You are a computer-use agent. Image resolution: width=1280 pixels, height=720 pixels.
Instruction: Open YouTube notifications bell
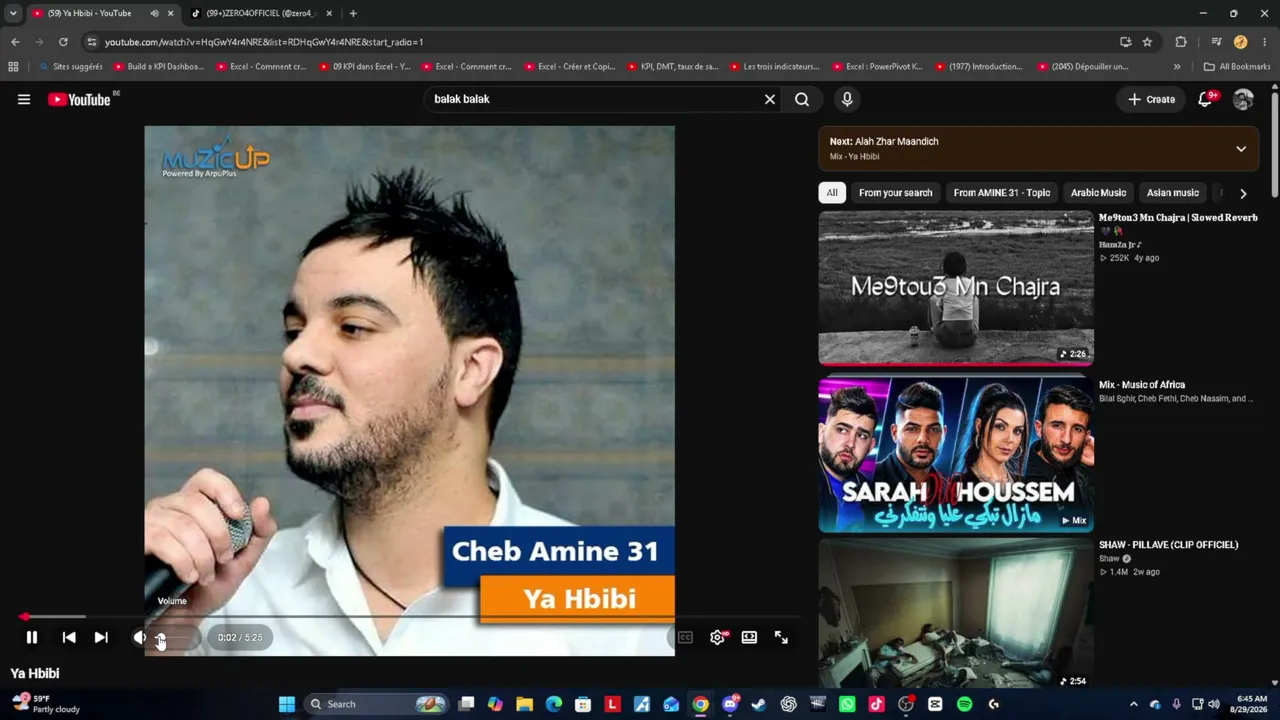(1206, 99)
